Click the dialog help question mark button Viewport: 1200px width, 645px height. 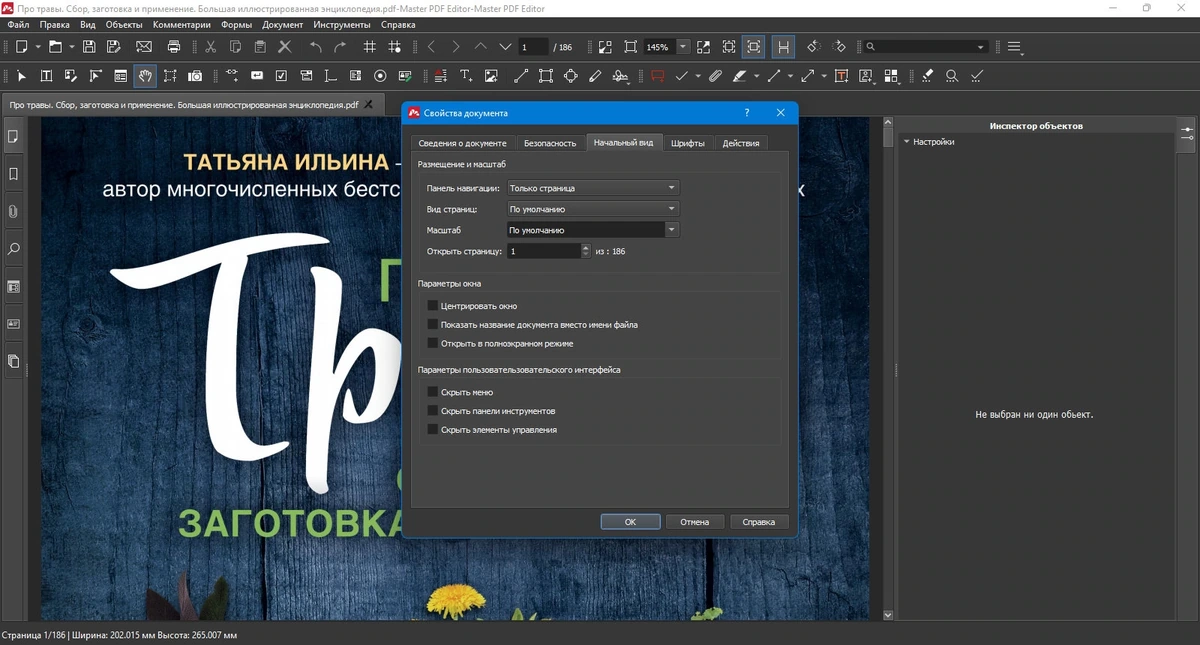[747, 113]
